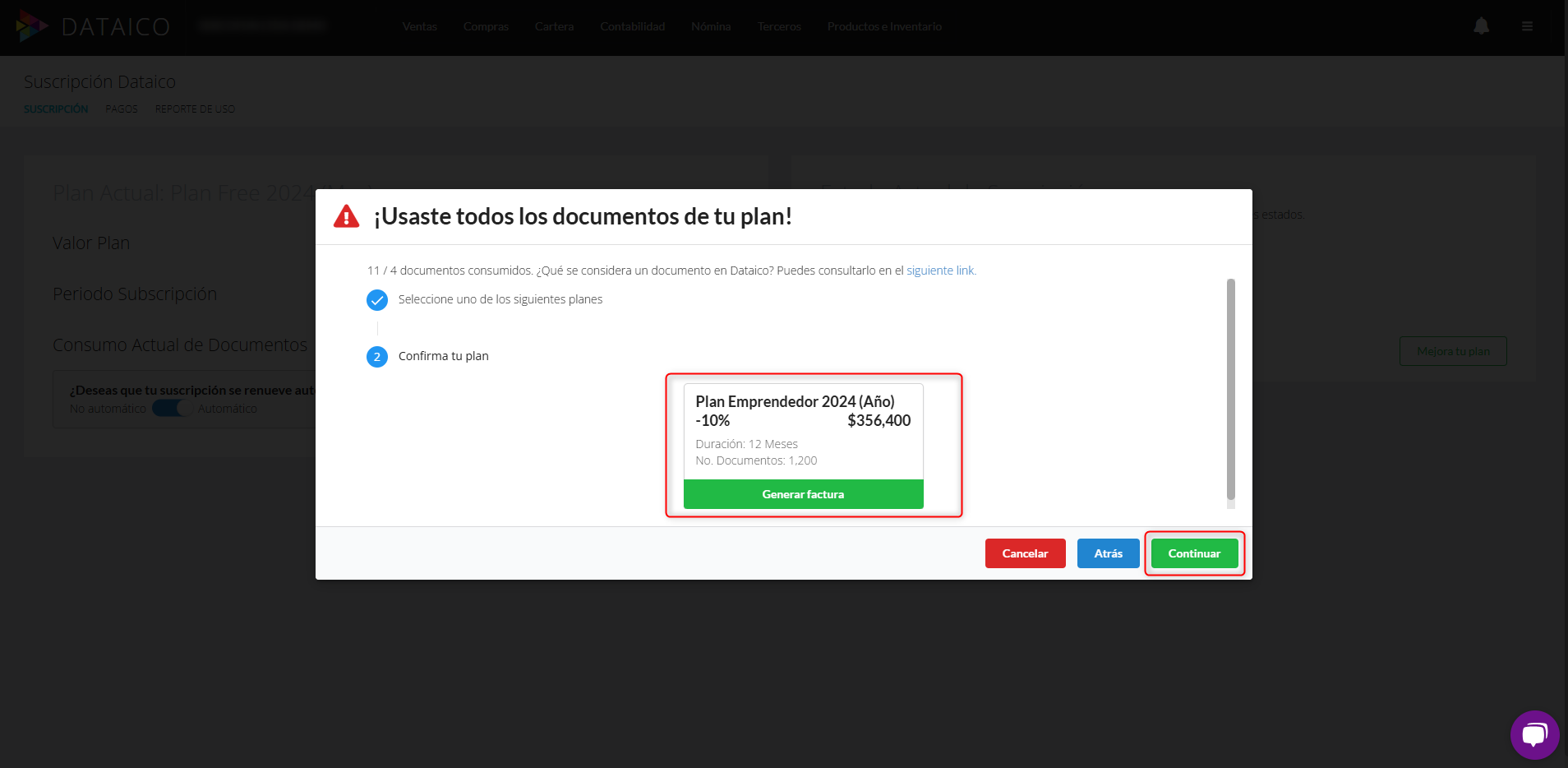Click Periodo Subscripción label
1568x768 pixels.
pos(135,294)
